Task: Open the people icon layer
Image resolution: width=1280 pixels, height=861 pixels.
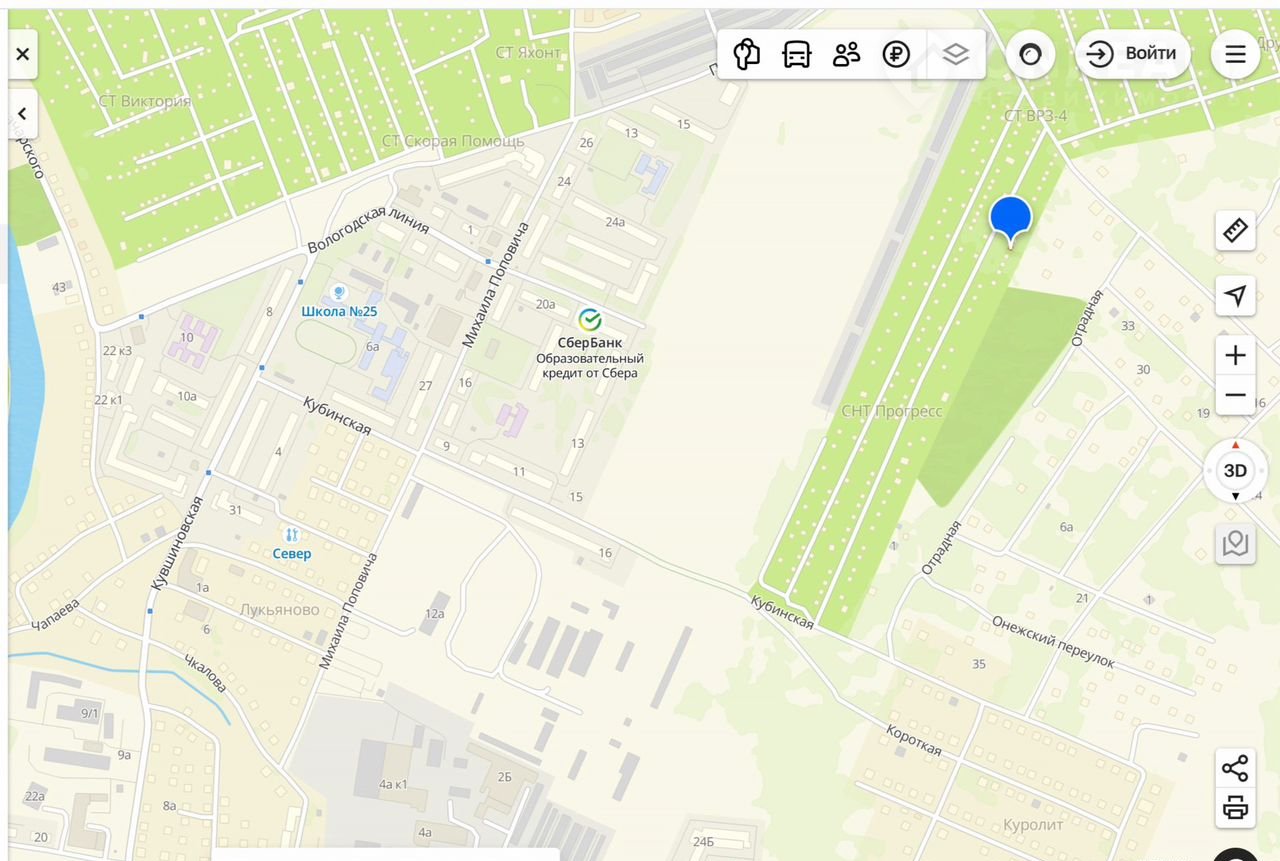Action: click(x=846, y=54)
